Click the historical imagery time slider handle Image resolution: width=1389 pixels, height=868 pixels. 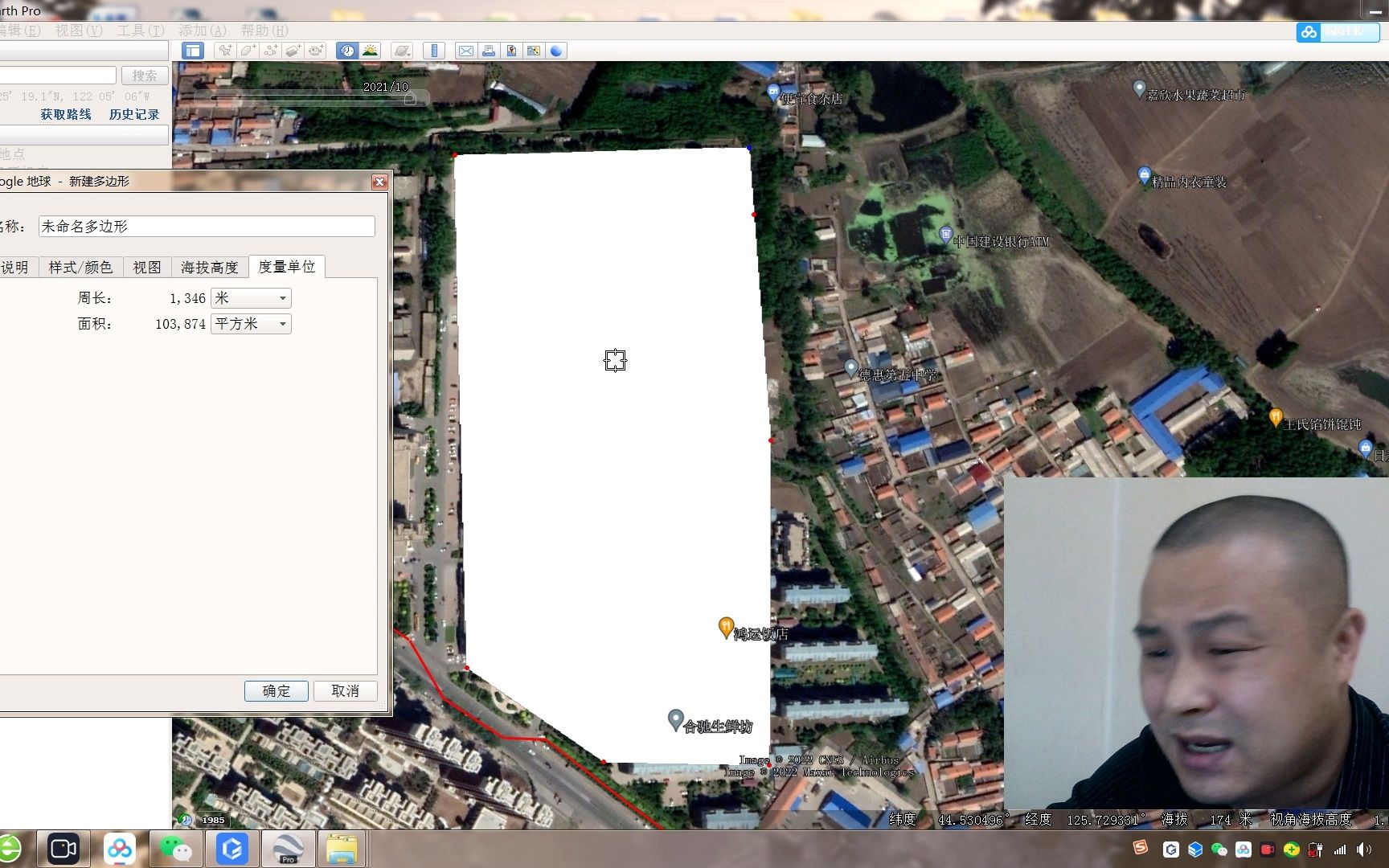[x=410, y=99]
